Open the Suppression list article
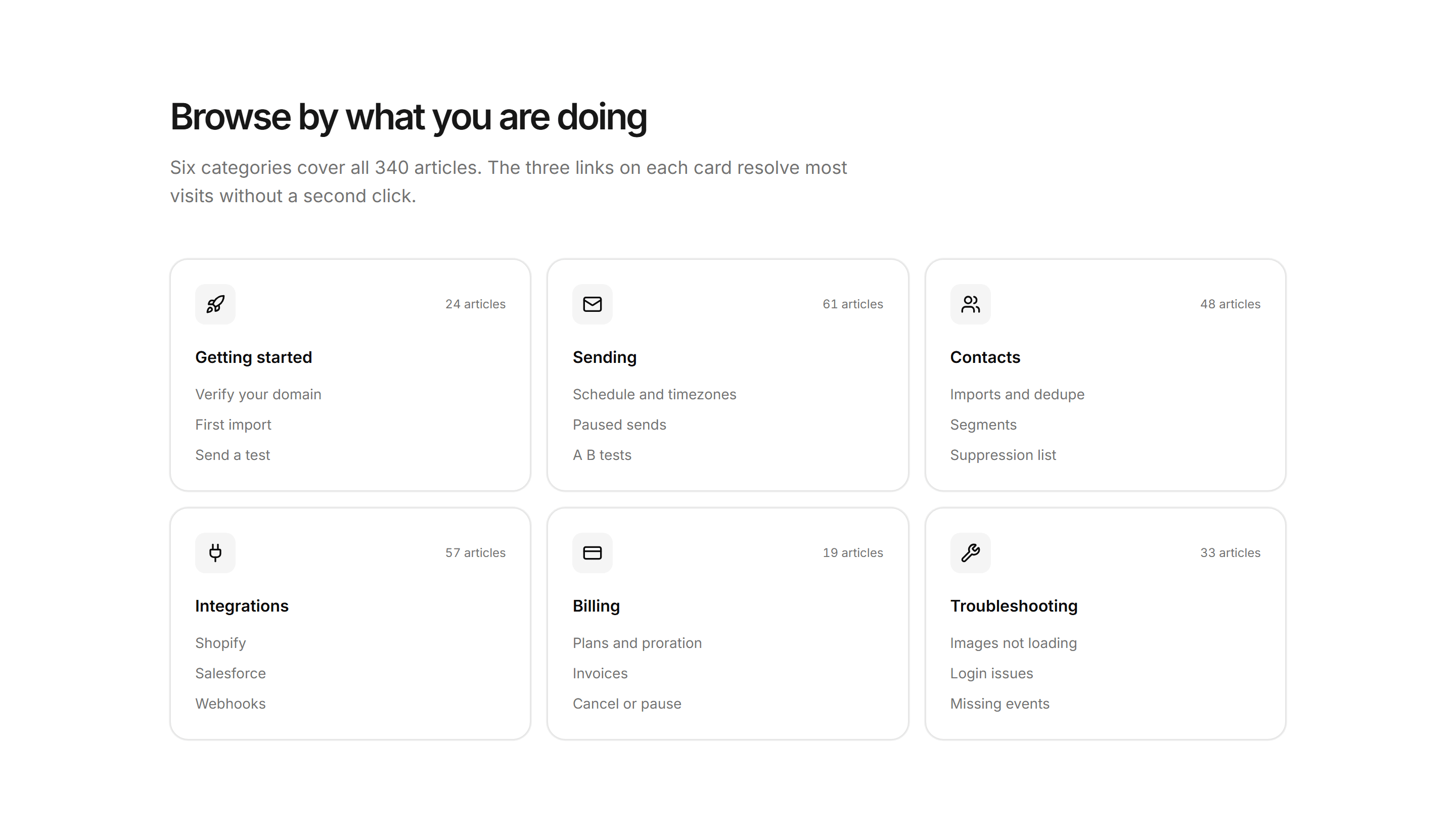Viewport: 1456px width, 837px height. click(x=1003, y=455)
